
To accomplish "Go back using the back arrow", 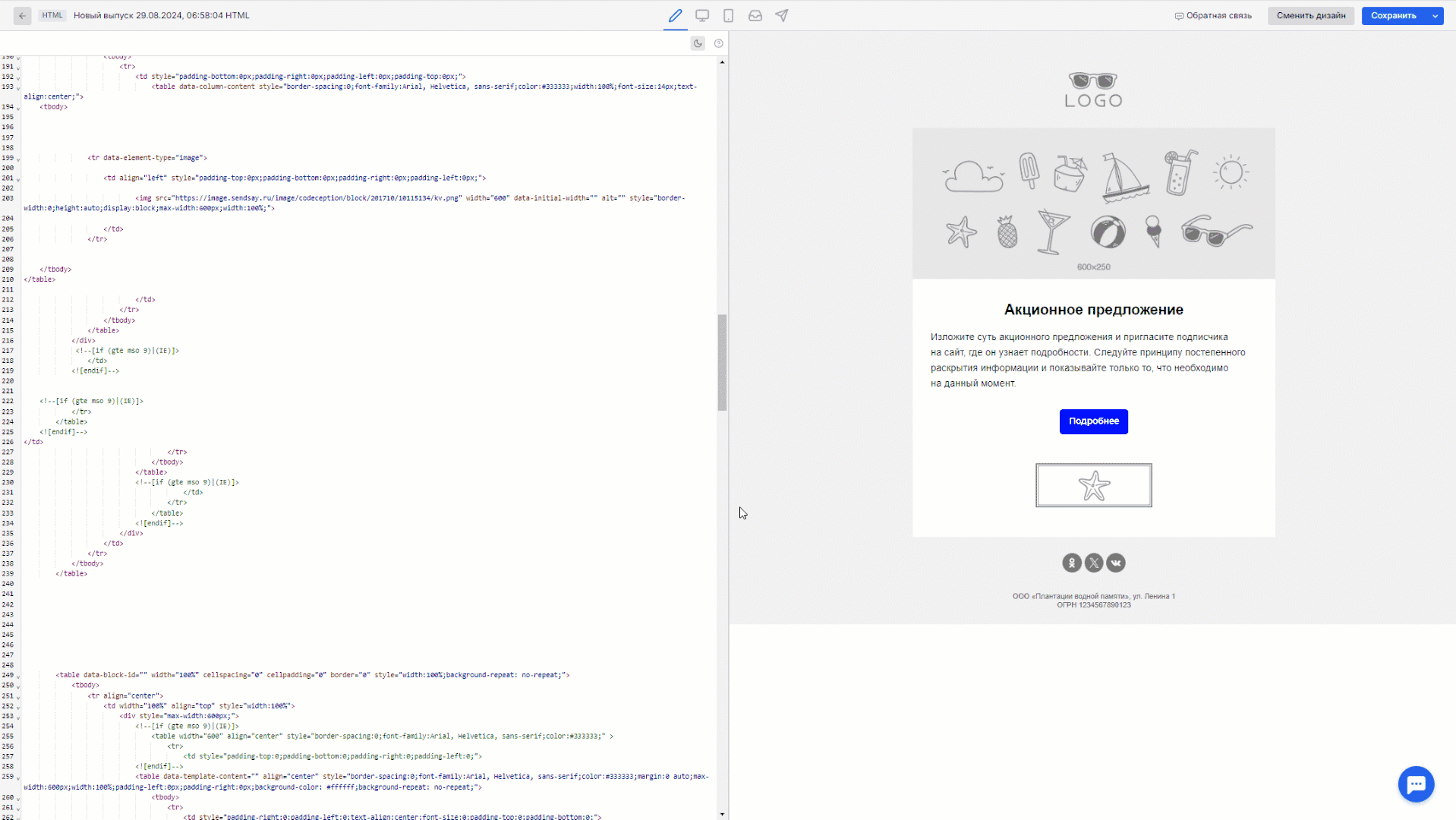I will tap(22, 15).
